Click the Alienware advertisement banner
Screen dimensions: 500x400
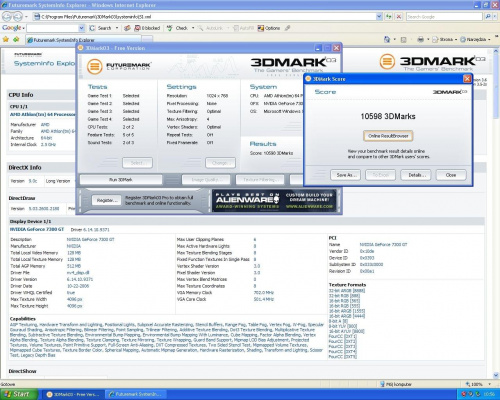(x=274, y=200)
